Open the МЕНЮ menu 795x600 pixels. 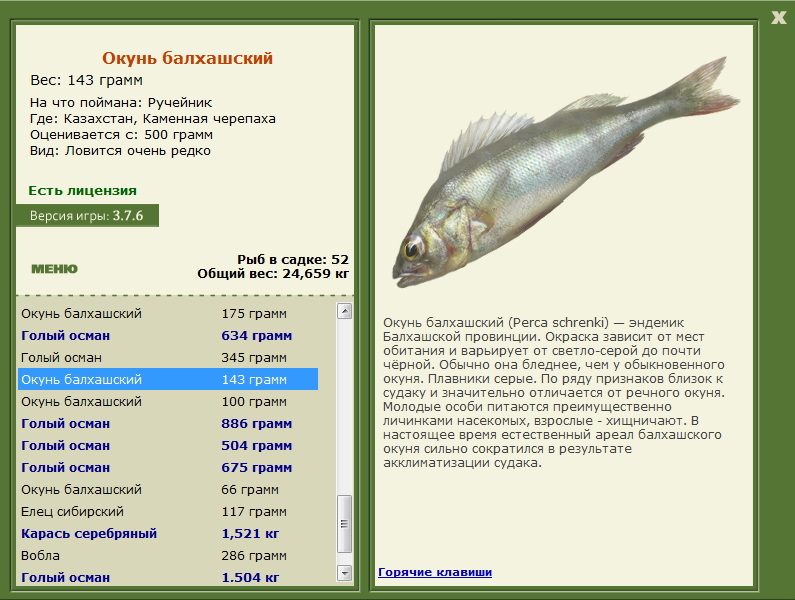(54, 269)
